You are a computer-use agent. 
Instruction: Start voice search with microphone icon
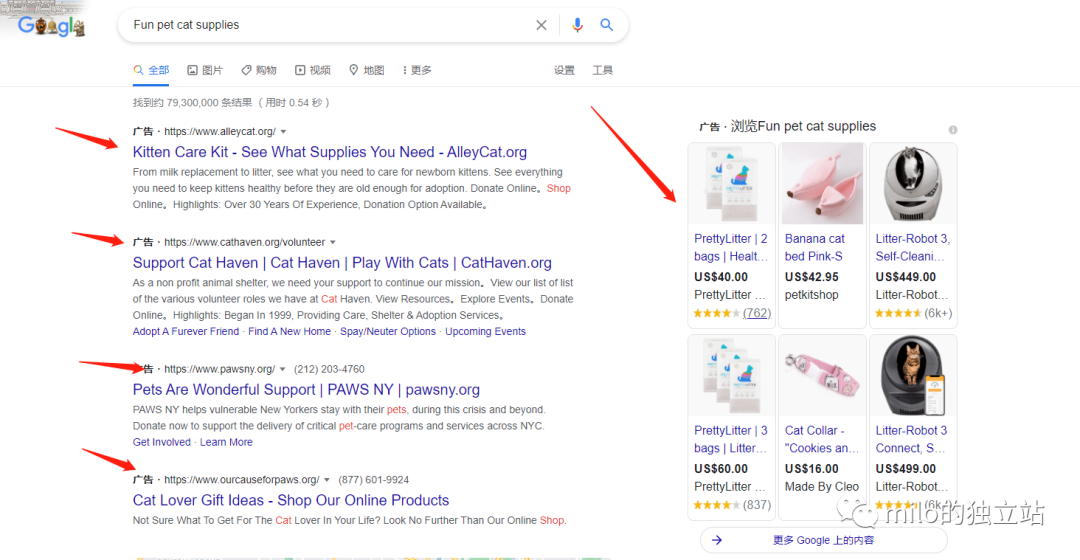(577, 25)
